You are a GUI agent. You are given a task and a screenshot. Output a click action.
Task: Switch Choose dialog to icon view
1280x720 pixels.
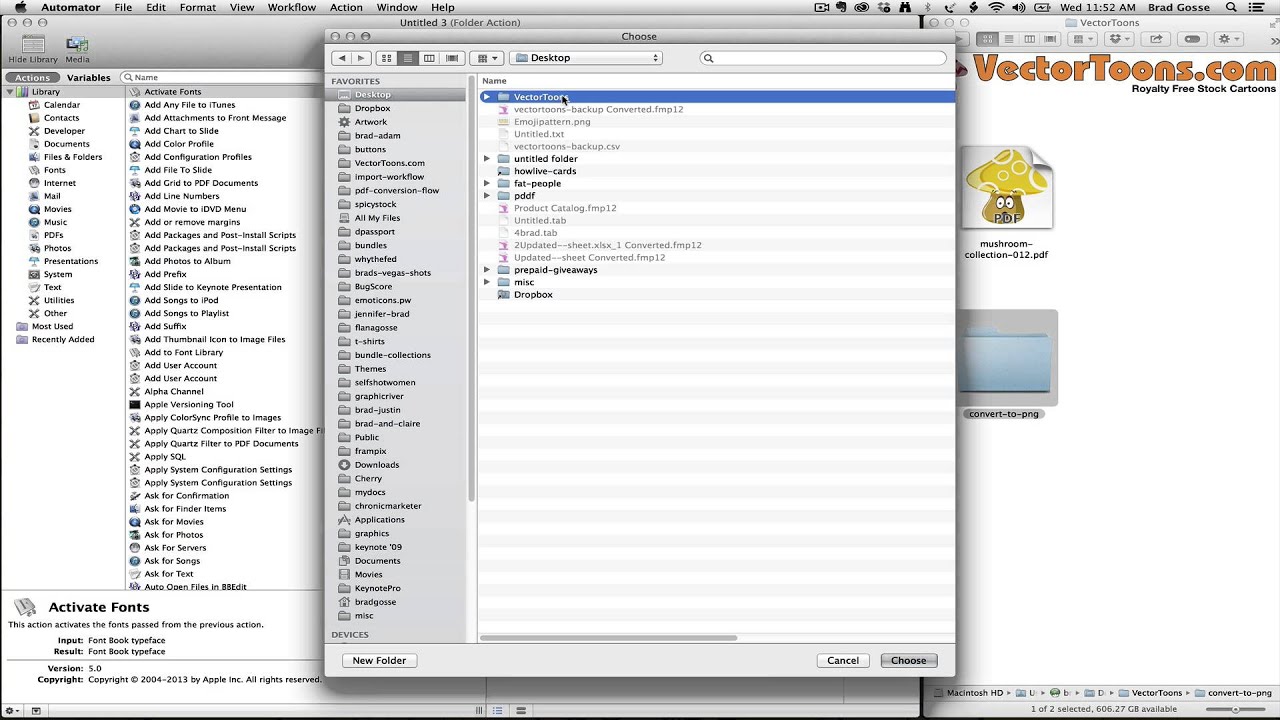tap(386, 58)
